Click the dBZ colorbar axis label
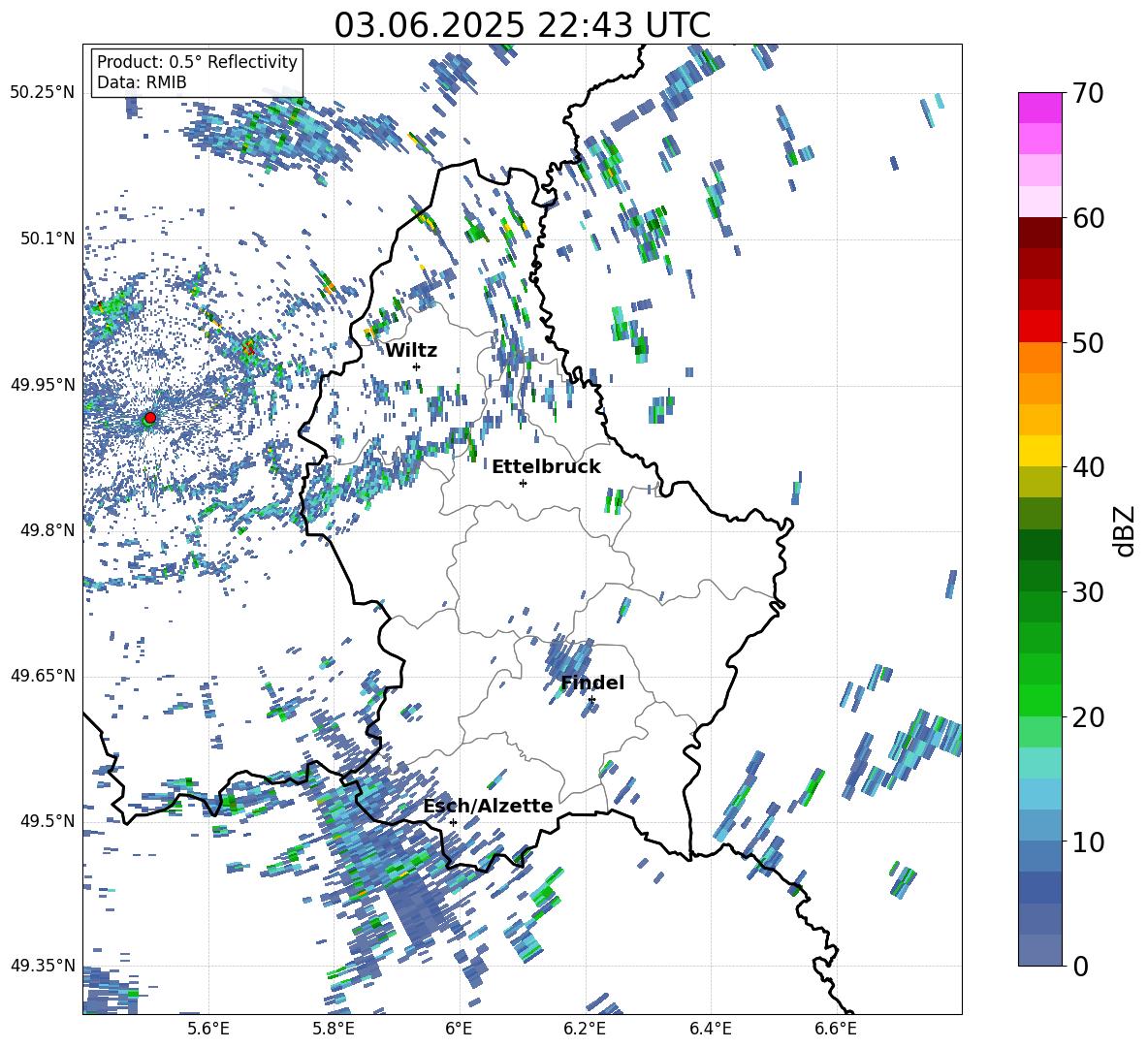This screenshot has height=1048, width=1148. pyautogui.click(x=1125, y=530)
